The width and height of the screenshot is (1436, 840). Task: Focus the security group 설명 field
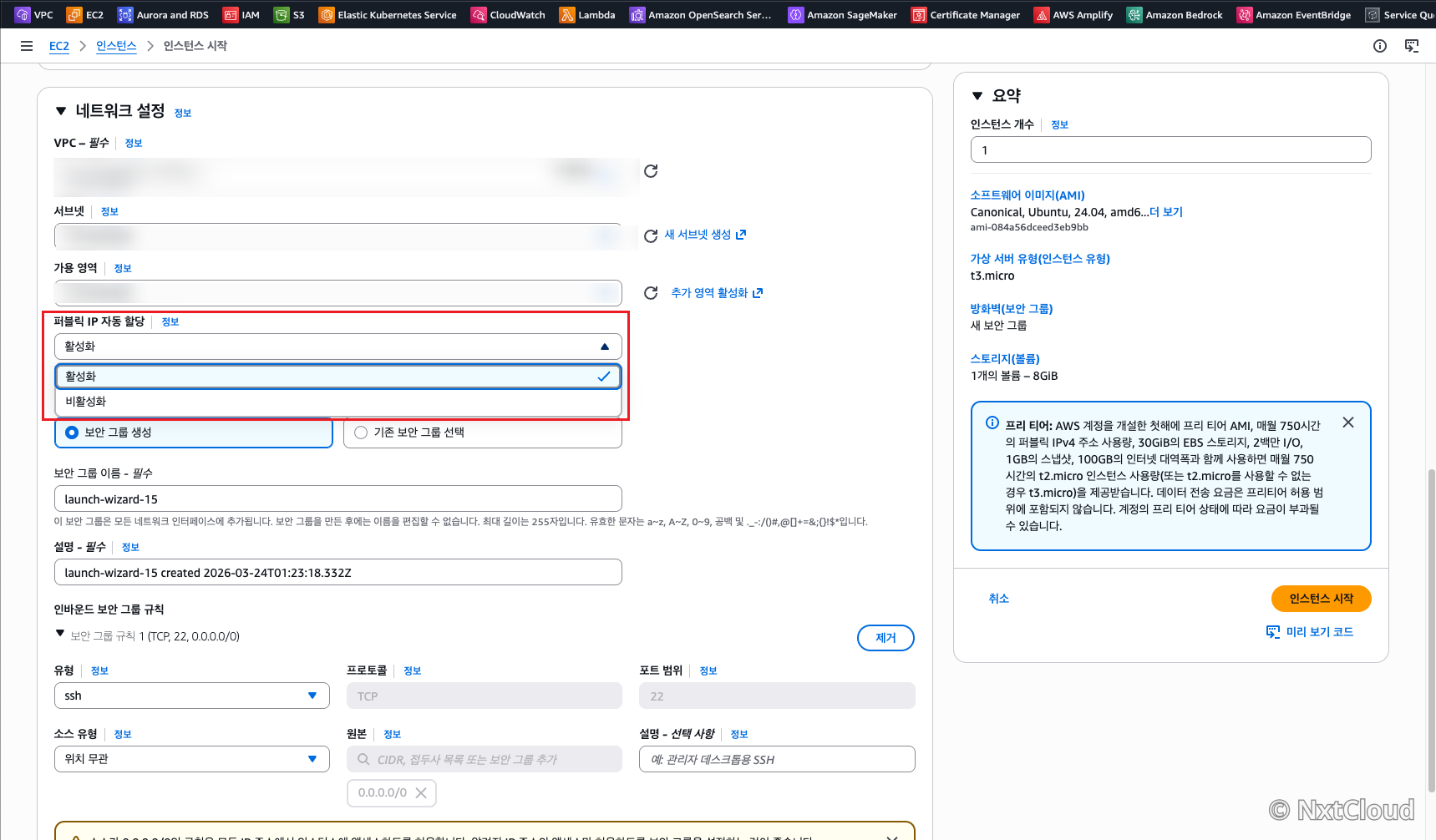pyautogui.click(x=338, y=573)
